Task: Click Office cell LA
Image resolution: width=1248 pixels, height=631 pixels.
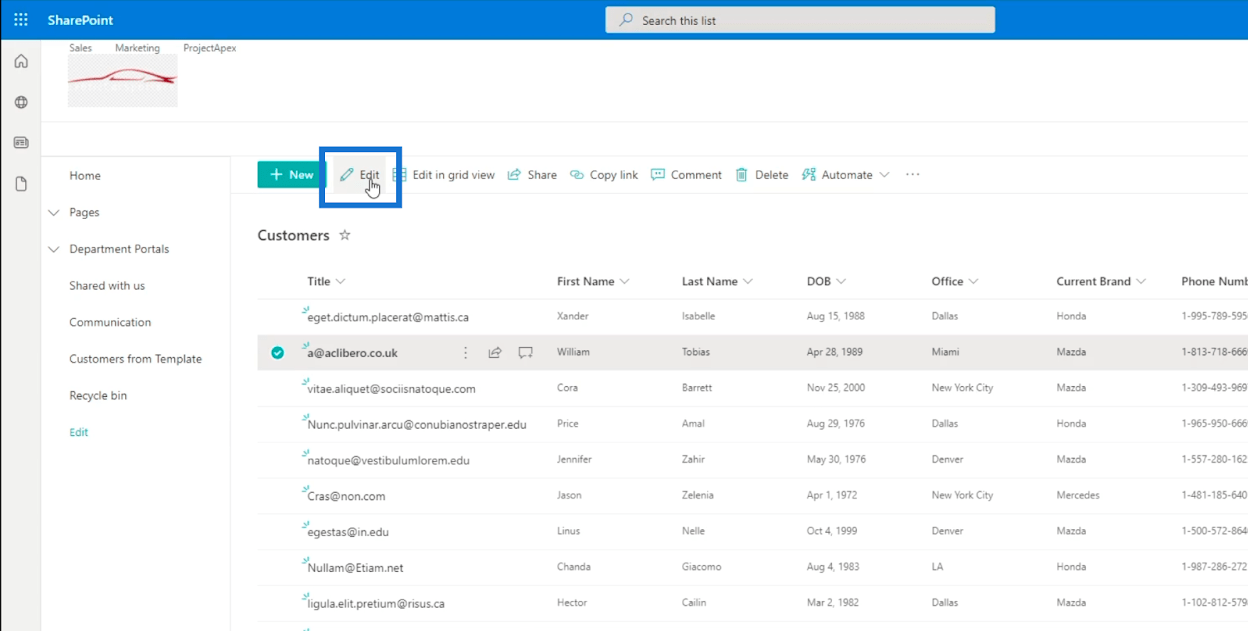Action: point(938,567)
